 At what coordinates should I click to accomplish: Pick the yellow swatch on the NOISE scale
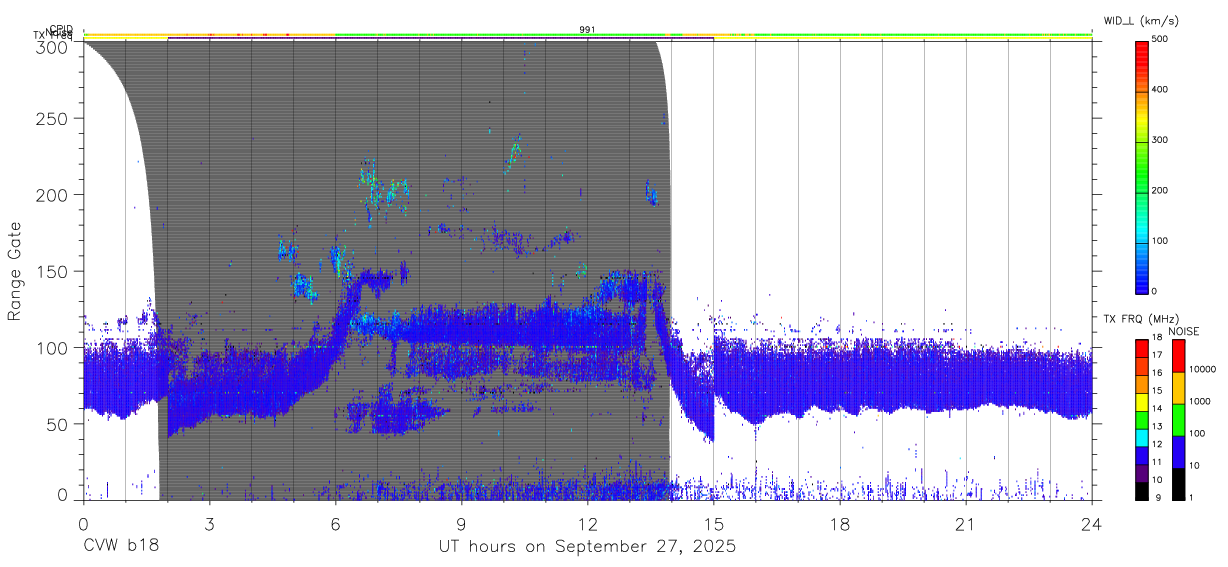click(1178, 388)
